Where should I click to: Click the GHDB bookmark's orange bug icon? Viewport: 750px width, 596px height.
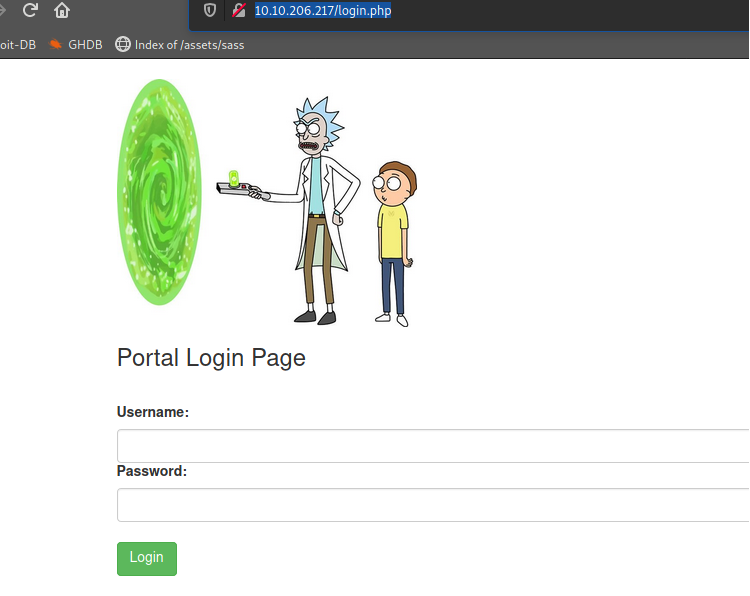click(x=56, y=44)
